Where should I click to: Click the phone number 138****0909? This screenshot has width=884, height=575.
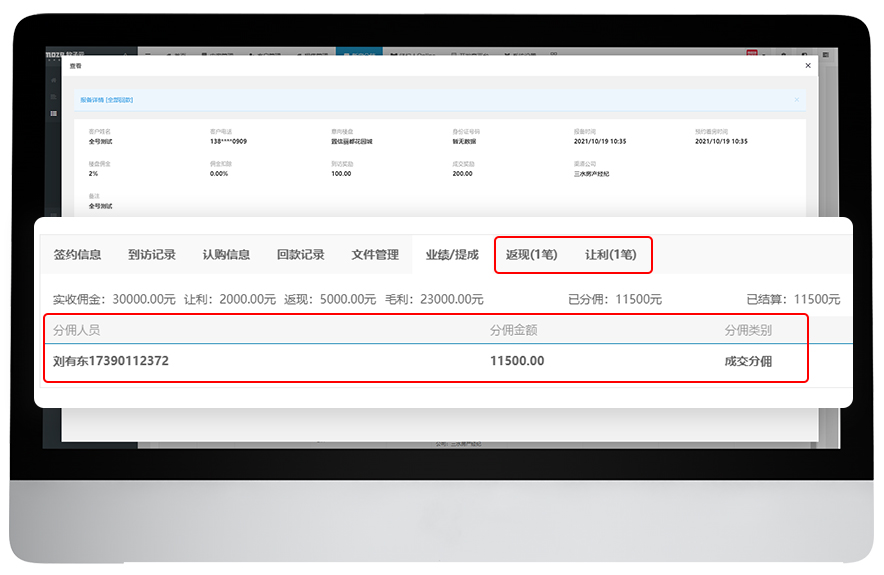pyautogui.click(x=228, y=141)
